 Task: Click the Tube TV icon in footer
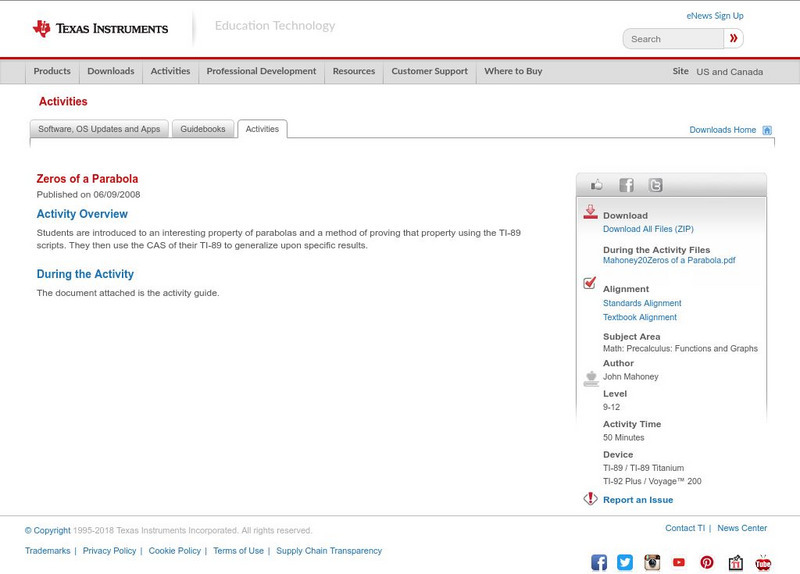click(763, 563)
